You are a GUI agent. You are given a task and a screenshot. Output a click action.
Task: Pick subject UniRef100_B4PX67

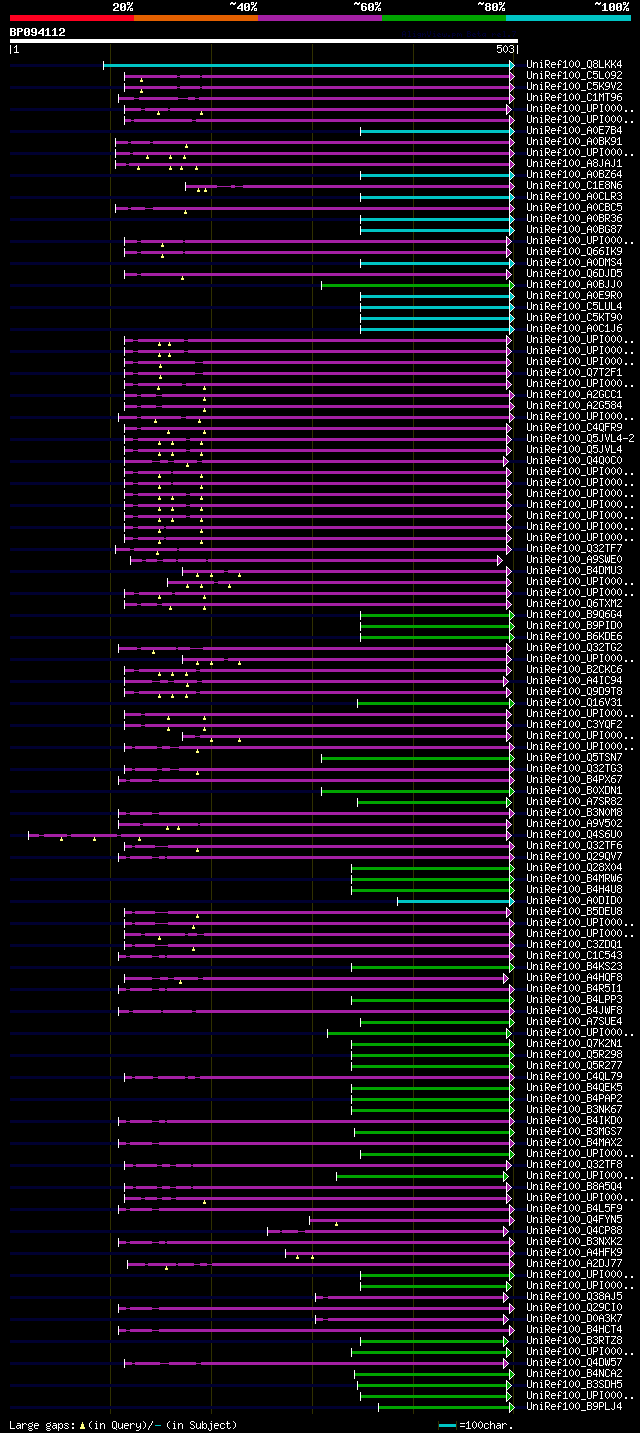point(576,780)
